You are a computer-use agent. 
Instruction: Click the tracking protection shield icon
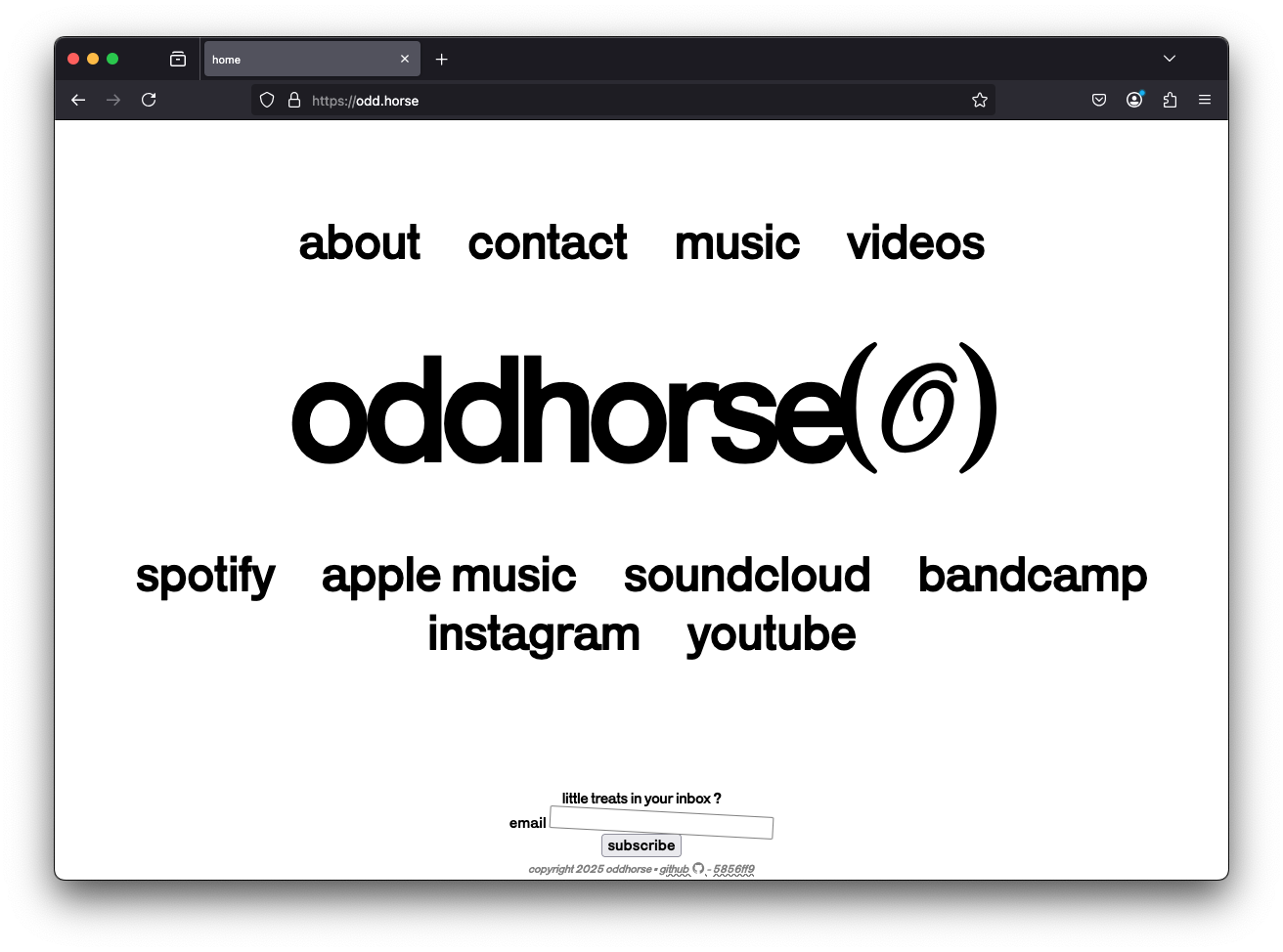pos(266,100)
